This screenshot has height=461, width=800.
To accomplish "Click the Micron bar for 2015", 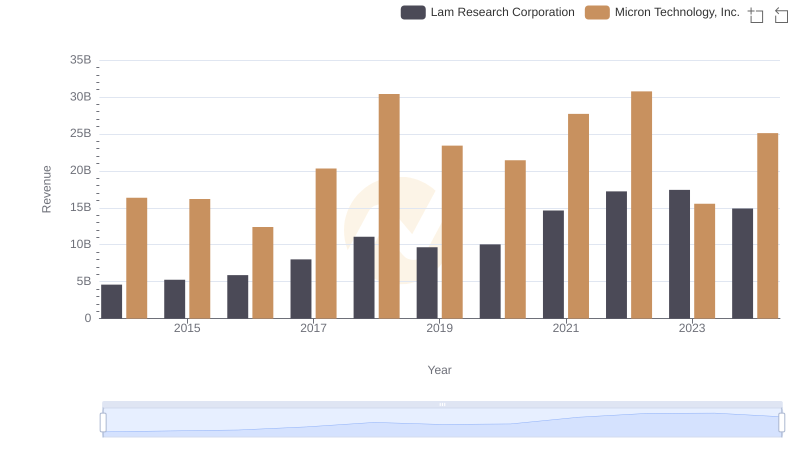I will click(x=199, y=259).
